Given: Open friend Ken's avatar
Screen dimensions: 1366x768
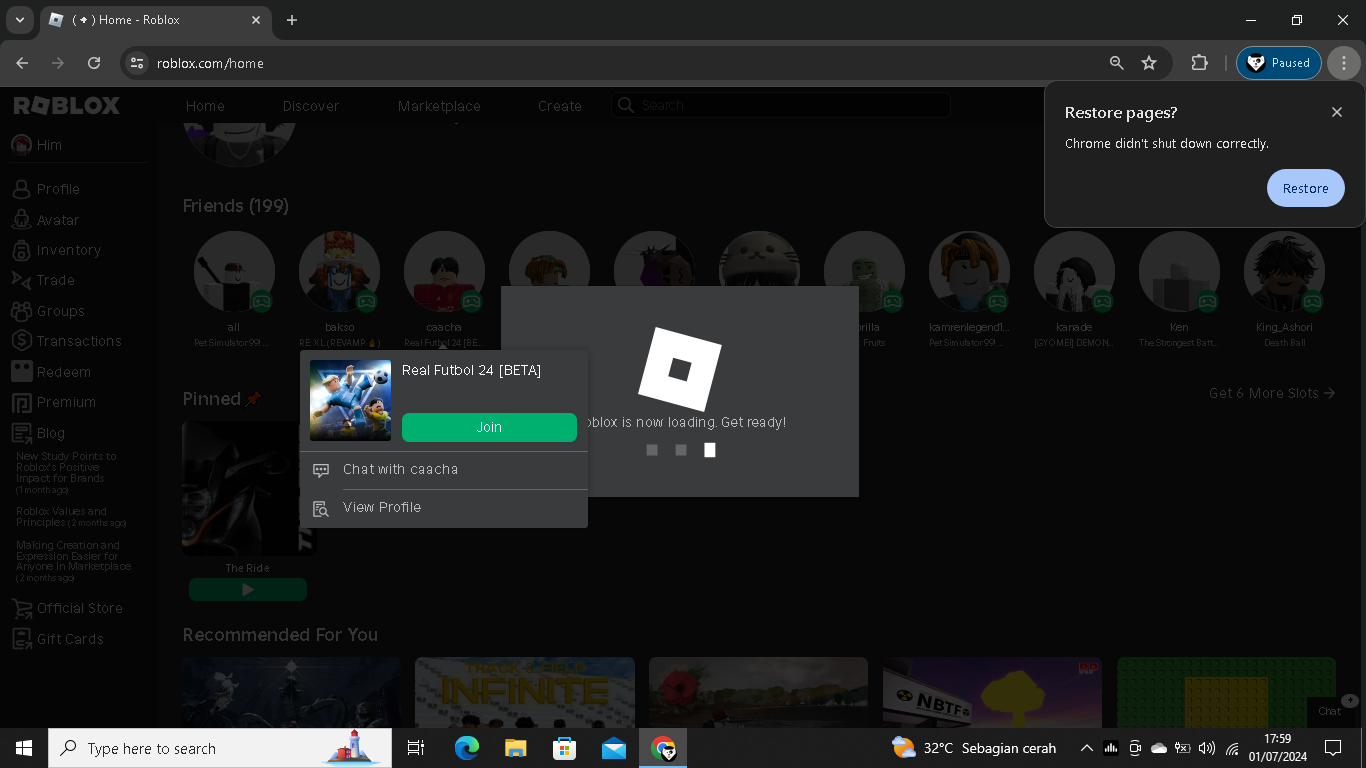Looking at the screenshot, I should tap(1179, 272).
